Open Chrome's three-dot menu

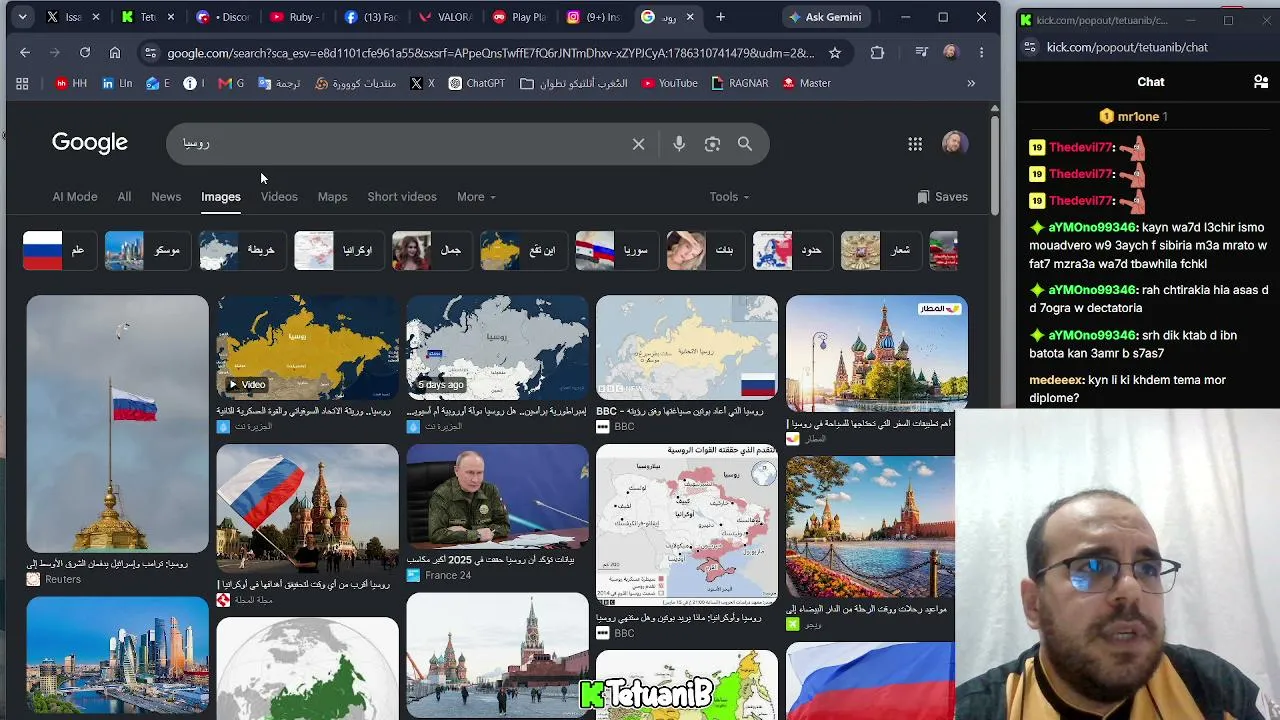click(x=981, y=53)
